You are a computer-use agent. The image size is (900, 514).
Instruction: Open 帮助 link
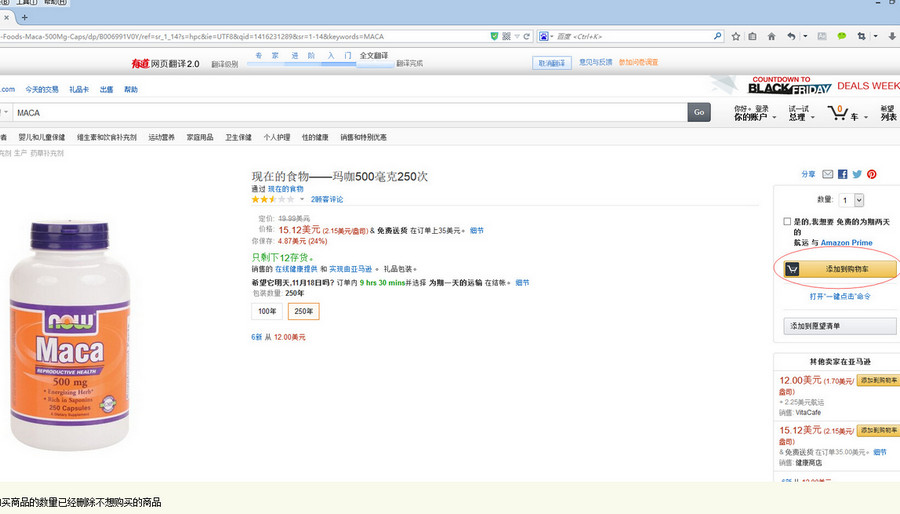pyautogui.click(x=131, y=89)
